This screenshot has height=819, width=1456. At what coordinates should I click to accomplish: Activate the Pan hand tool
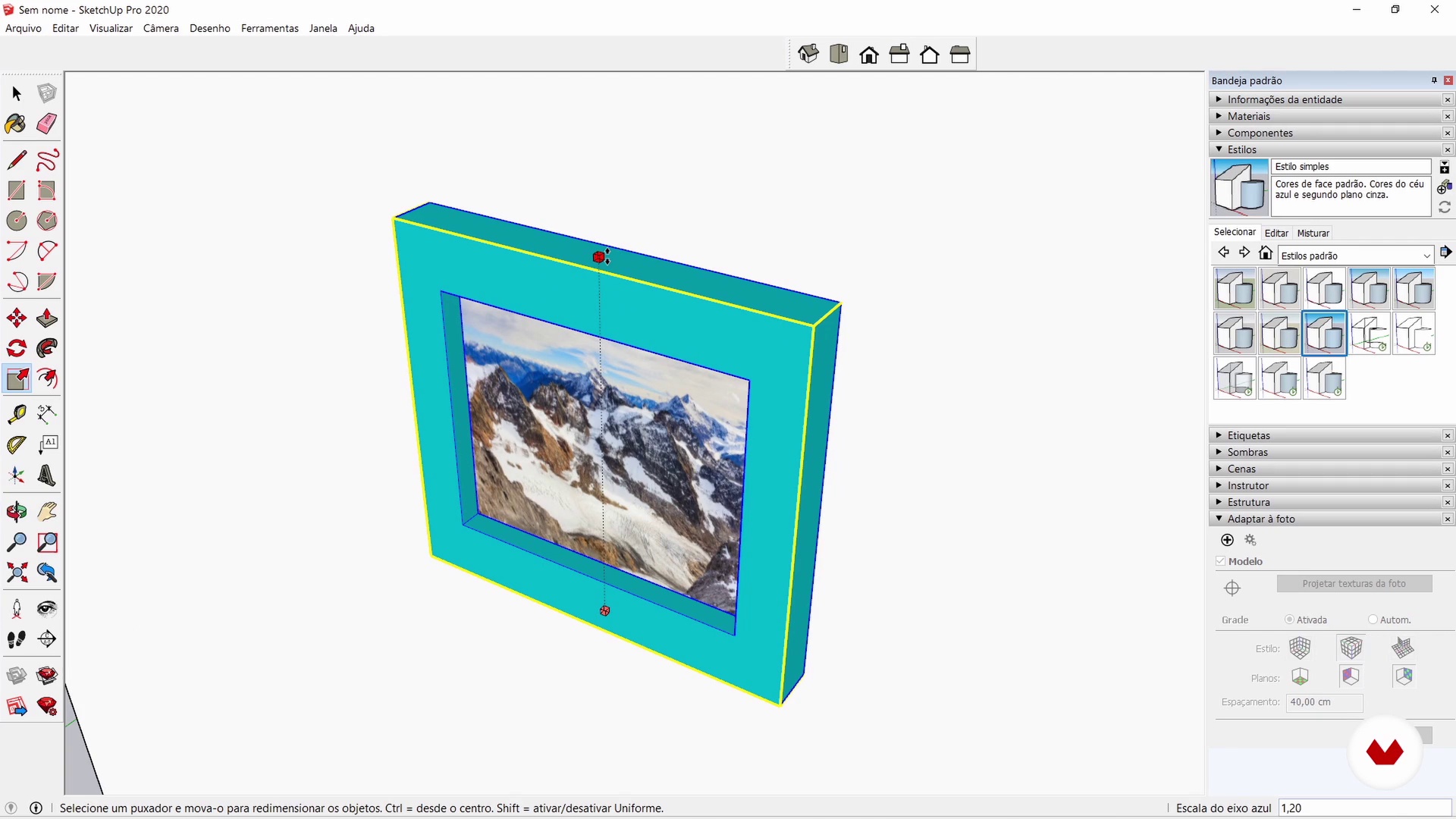[x=47, y=512]
